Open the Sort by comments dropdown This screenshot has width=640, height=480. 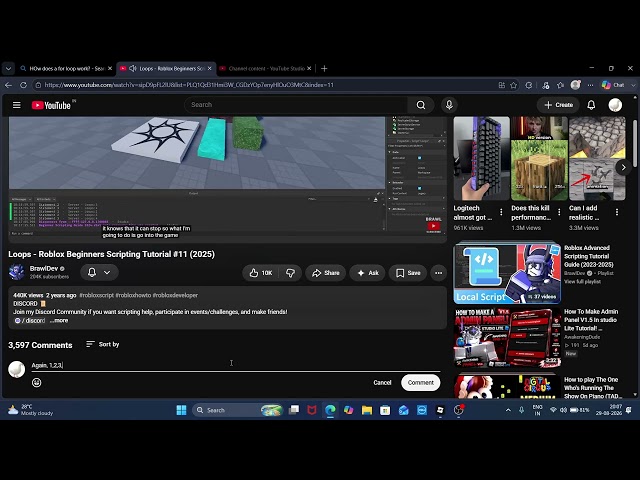pyautogui.click(x=103, y=344)
